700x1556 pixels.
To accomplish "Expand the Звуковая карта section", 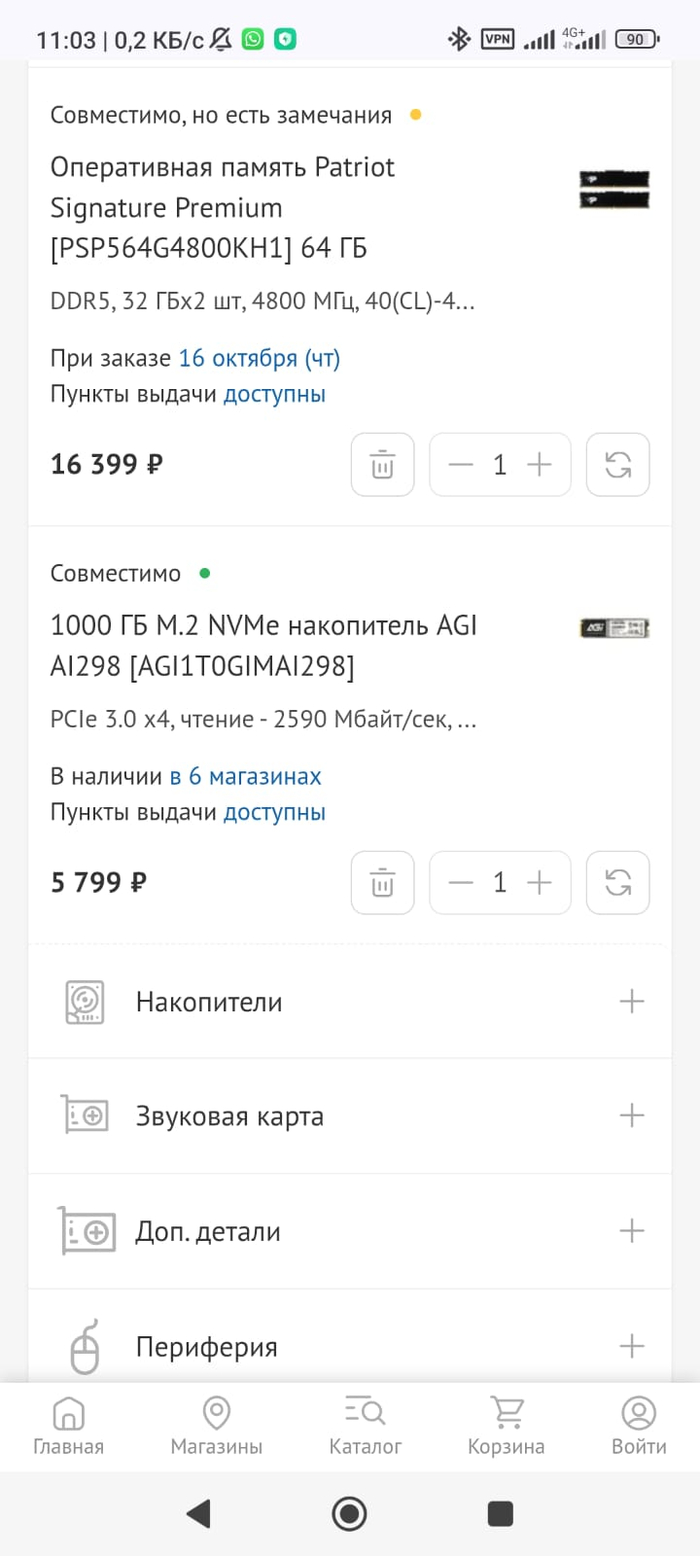I will pos(631,1115).
